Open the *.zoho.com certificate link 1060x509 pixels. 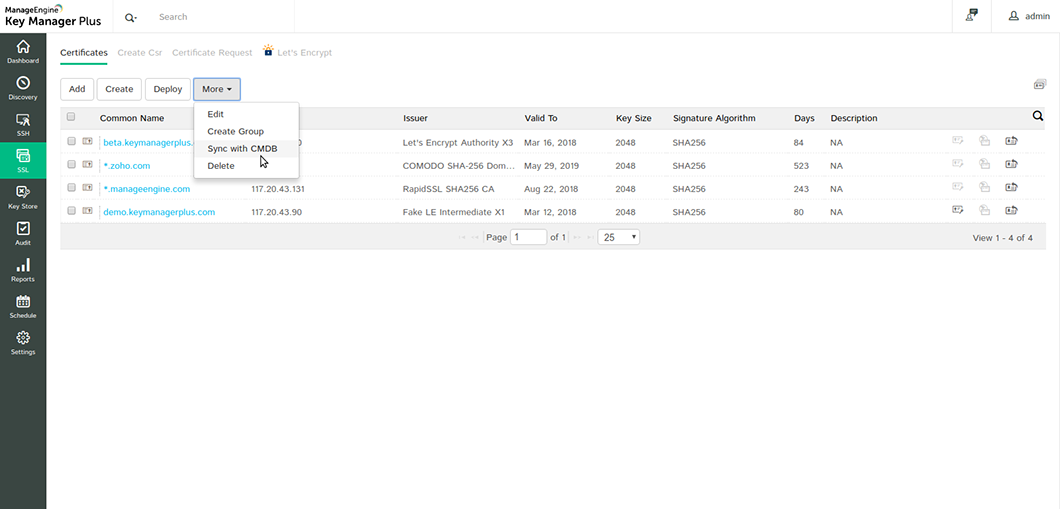coord(126,166)
